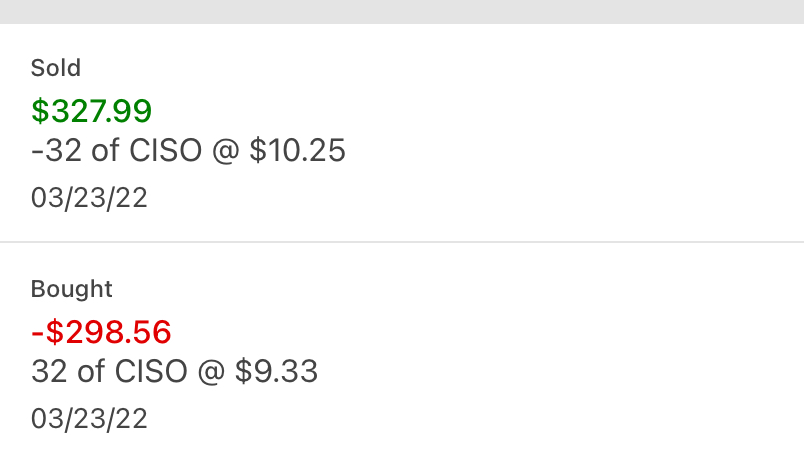The height and width of the screenshot is (457, 804).
Task: Click the @ symbol in the Bought row
Action: point(211,372)
